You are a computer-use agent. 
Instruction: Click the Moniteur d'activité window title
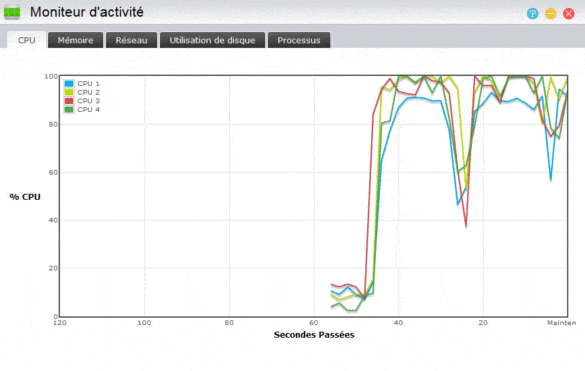[87, 12]
